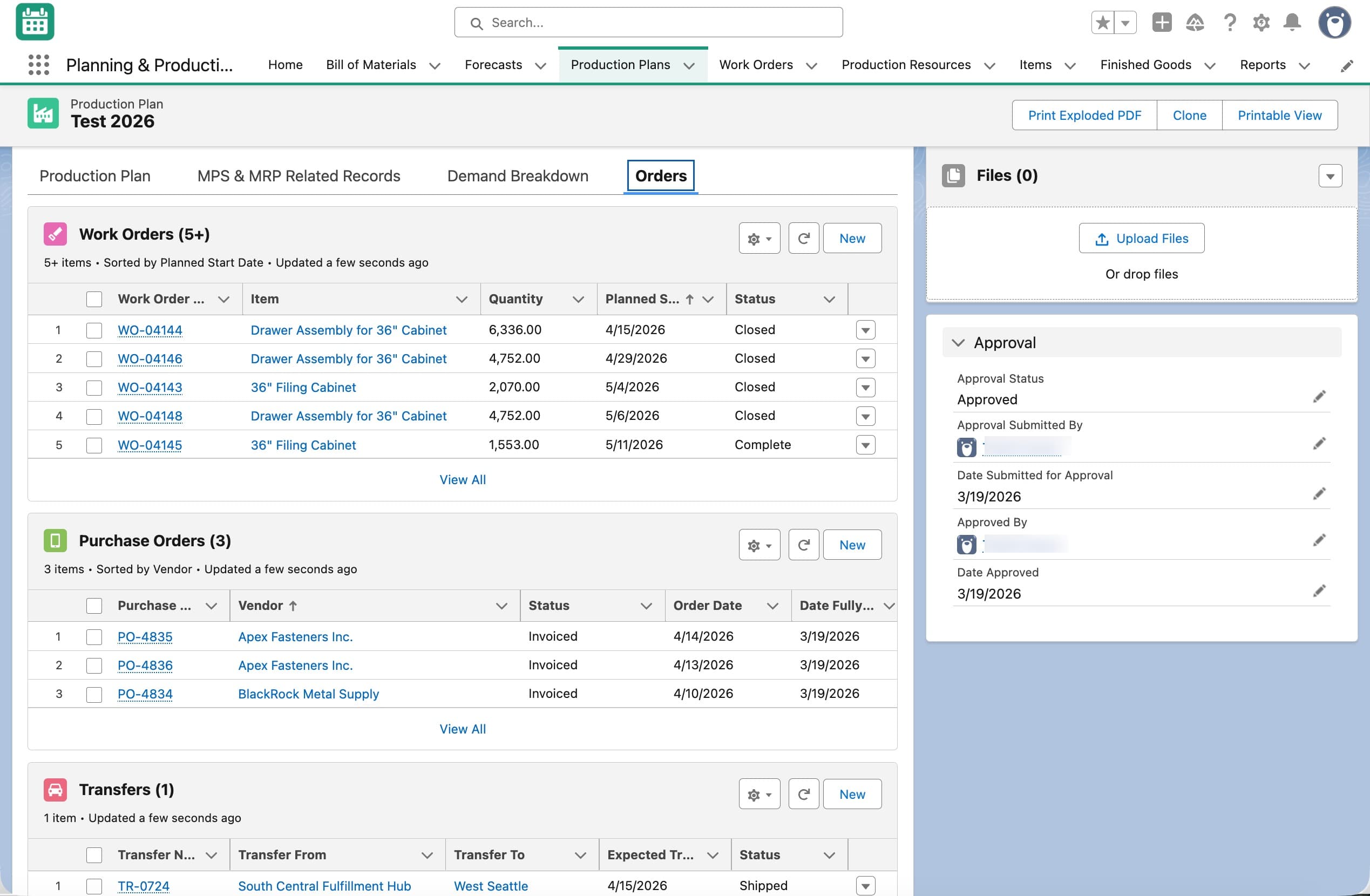Open the Forecasts nav tab

[493, 65]
